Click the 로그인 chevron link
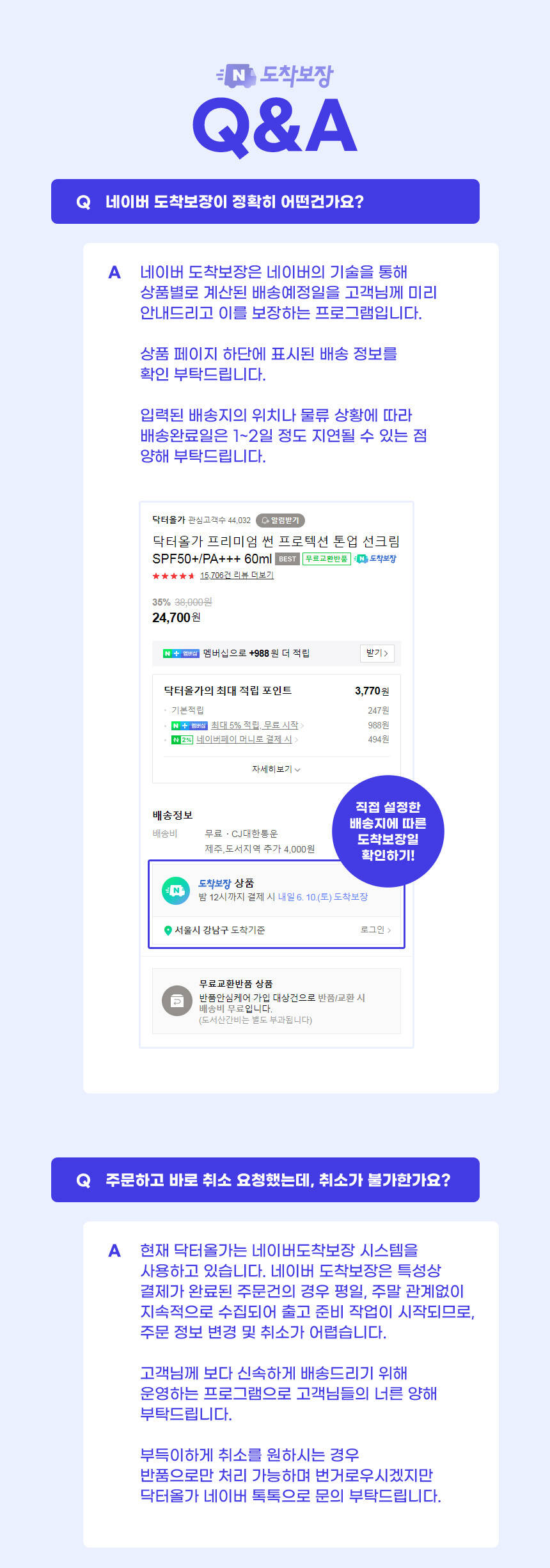 coord(375,930)
